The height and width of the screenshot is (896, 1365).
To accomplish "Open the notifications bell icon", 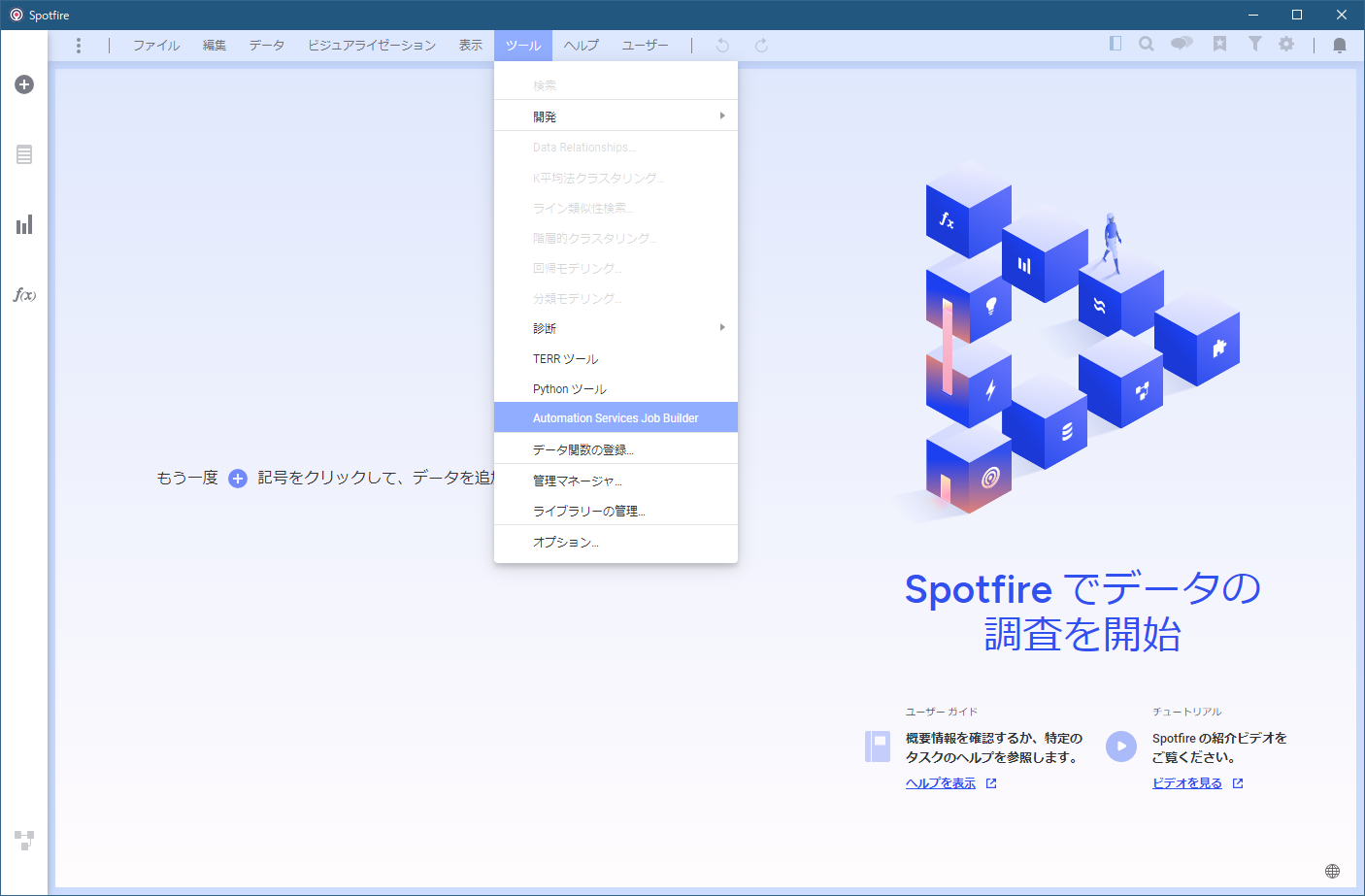I will pos(1340,46).
